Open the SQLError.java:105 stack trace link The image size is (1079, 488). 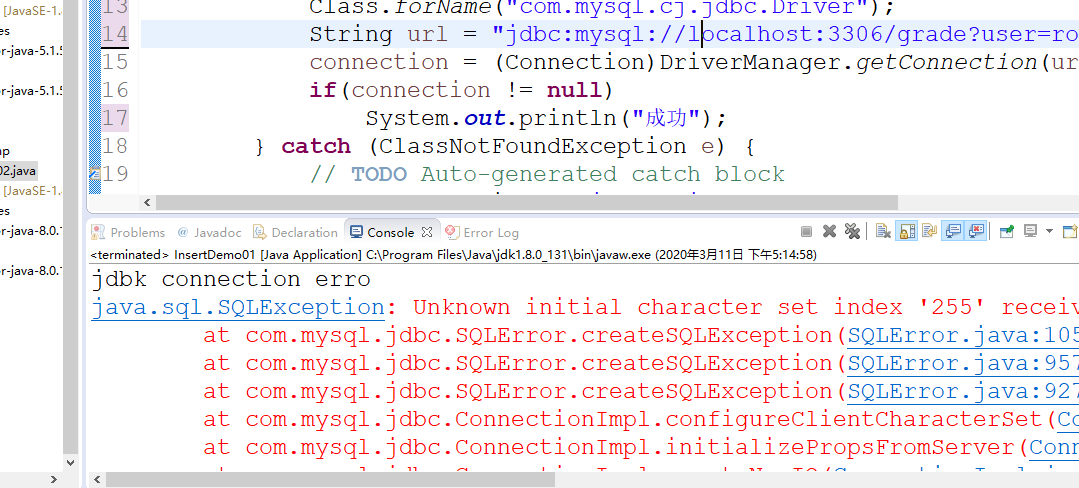(963, 335)
